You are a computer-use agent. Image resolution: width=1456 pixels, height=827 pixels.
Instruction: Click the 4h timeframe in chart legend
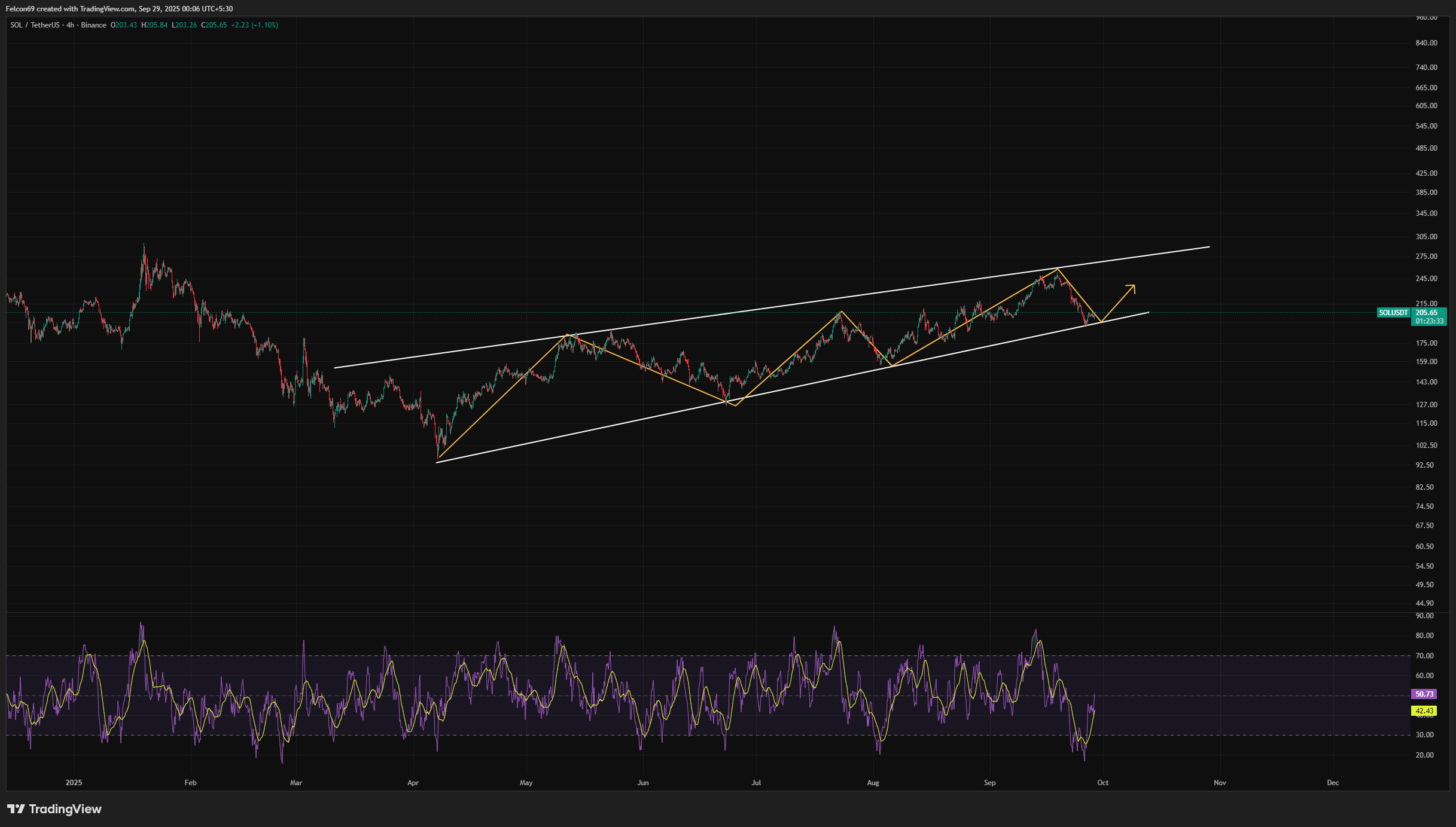71,25
